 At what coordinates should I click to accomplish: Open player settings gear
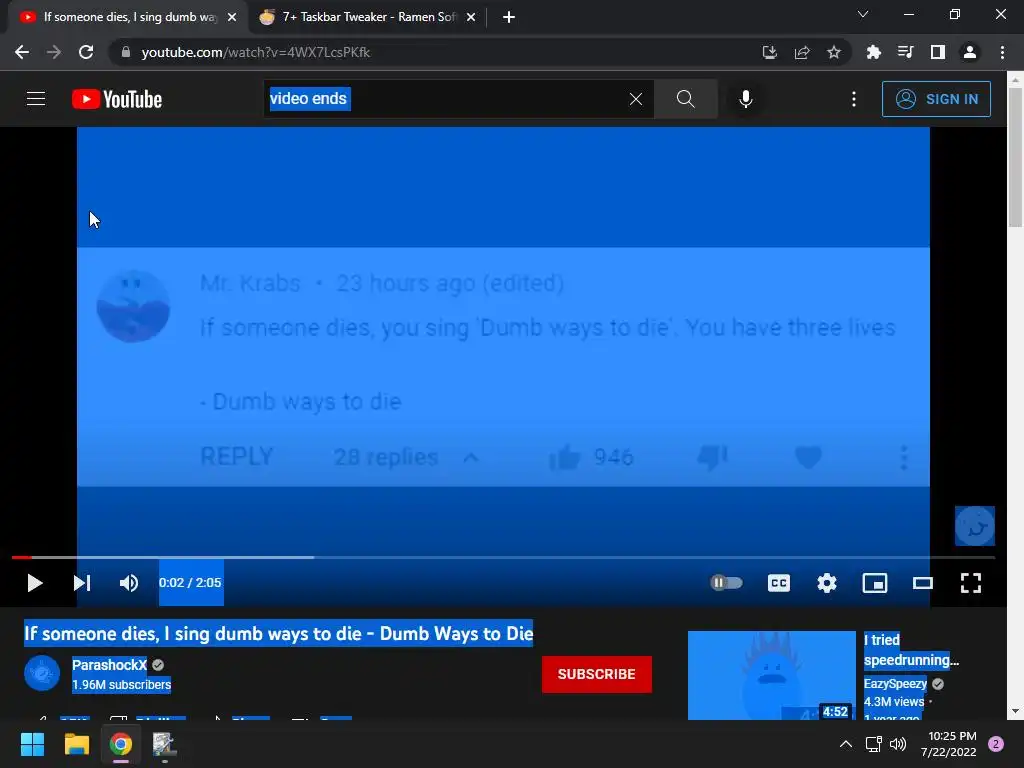(827, 583)
